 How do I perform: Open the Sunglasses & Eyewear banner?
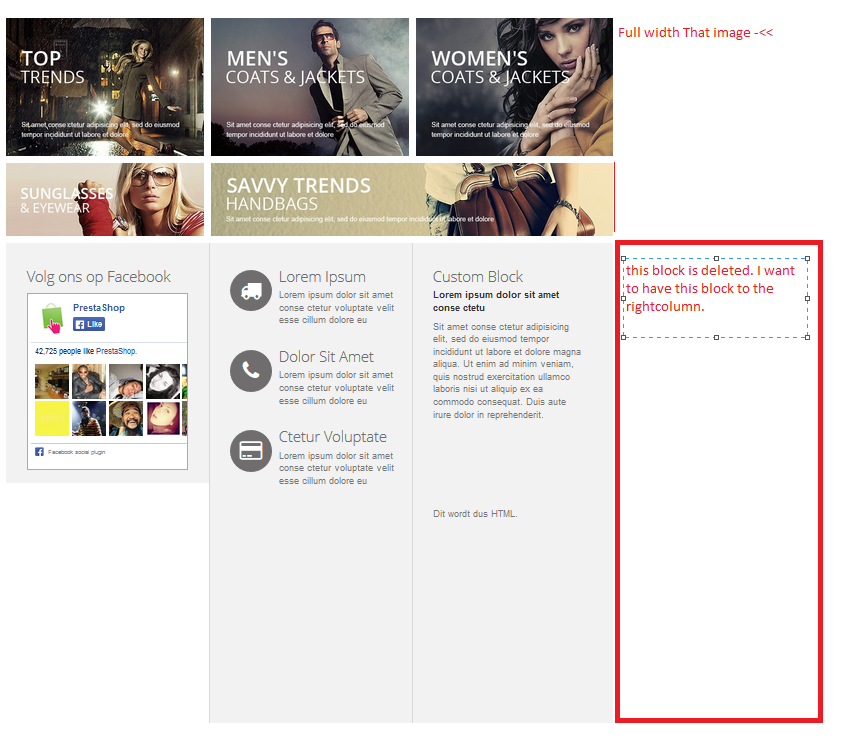105,199
